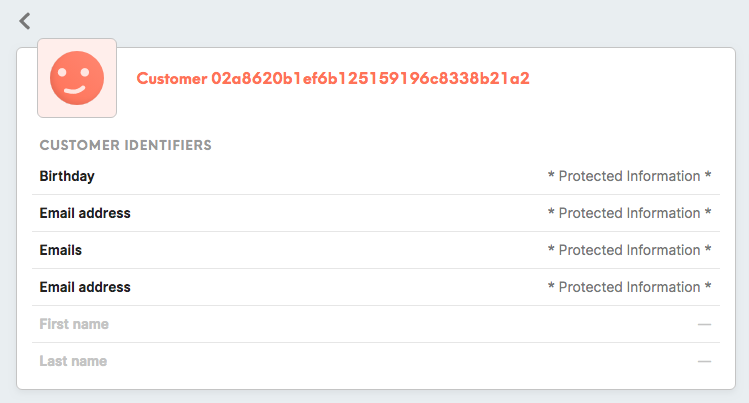Click first Email address Protected Information value
Viewport: 749px width, 403px height.
629,213
